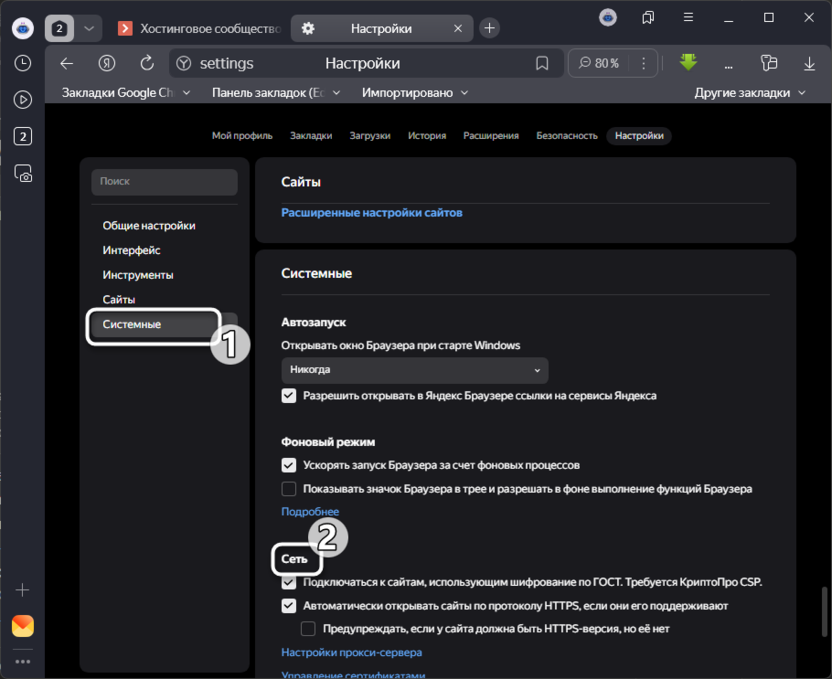Toggle automatic HTTPS opening checkbox
Viewport: 832px width, 679px height.
289,606
